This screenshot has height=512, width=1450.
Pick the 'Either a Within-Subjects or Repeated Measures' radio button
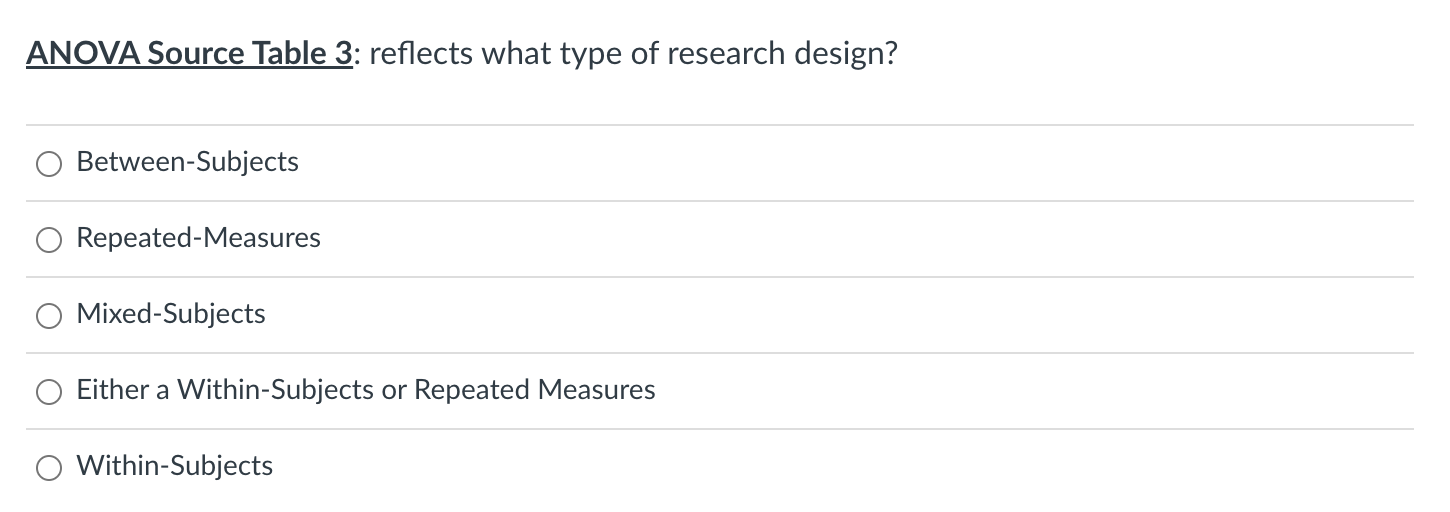[50, 391]
